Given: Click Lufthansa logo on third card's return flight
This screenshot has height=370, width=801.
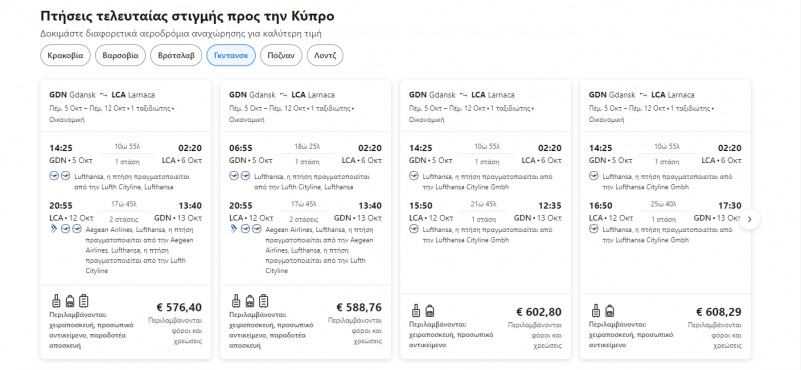Looking at the screenshot, I should (x=414, y=228).
